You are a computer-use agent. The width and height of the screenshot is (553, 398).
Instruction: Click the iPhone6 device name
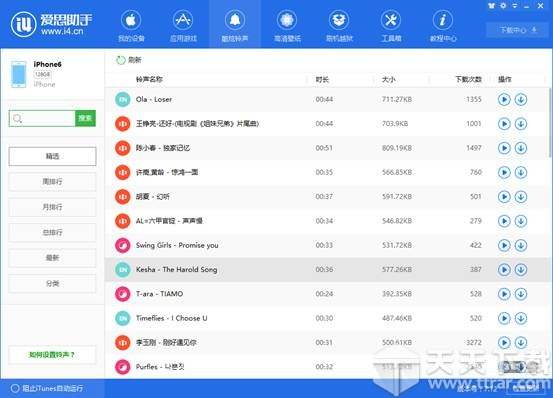[48, 64]
